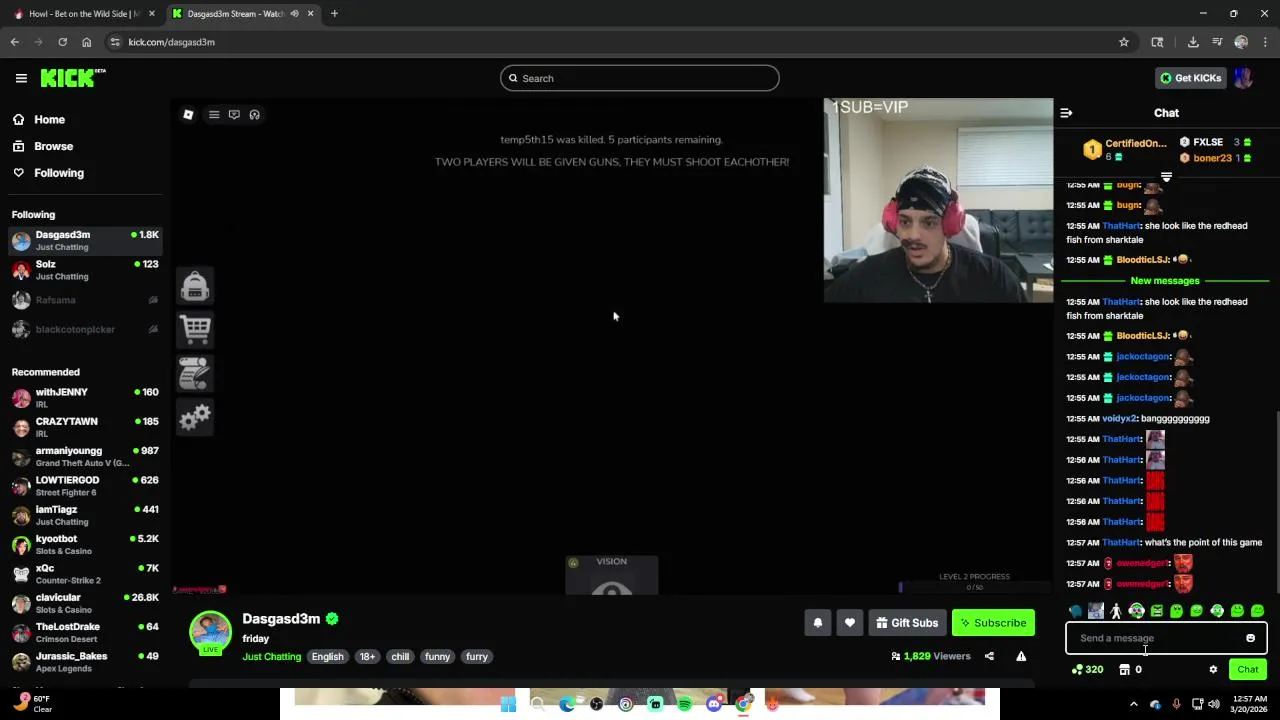Open the in-game shopping cart store
Viewport: 1280px width, 720px height.
pos(195,329)
